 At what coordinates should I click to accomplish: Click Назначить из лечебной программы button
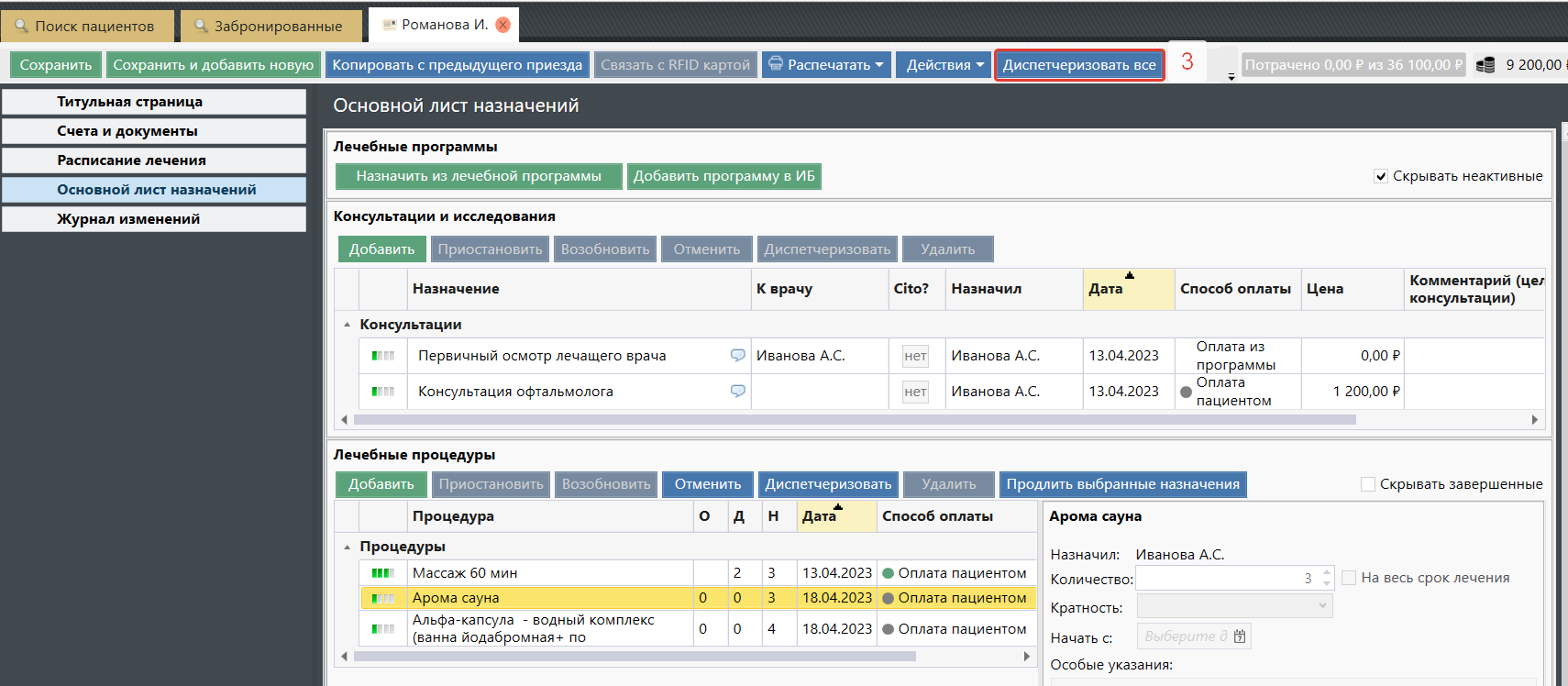click(478, 176)
